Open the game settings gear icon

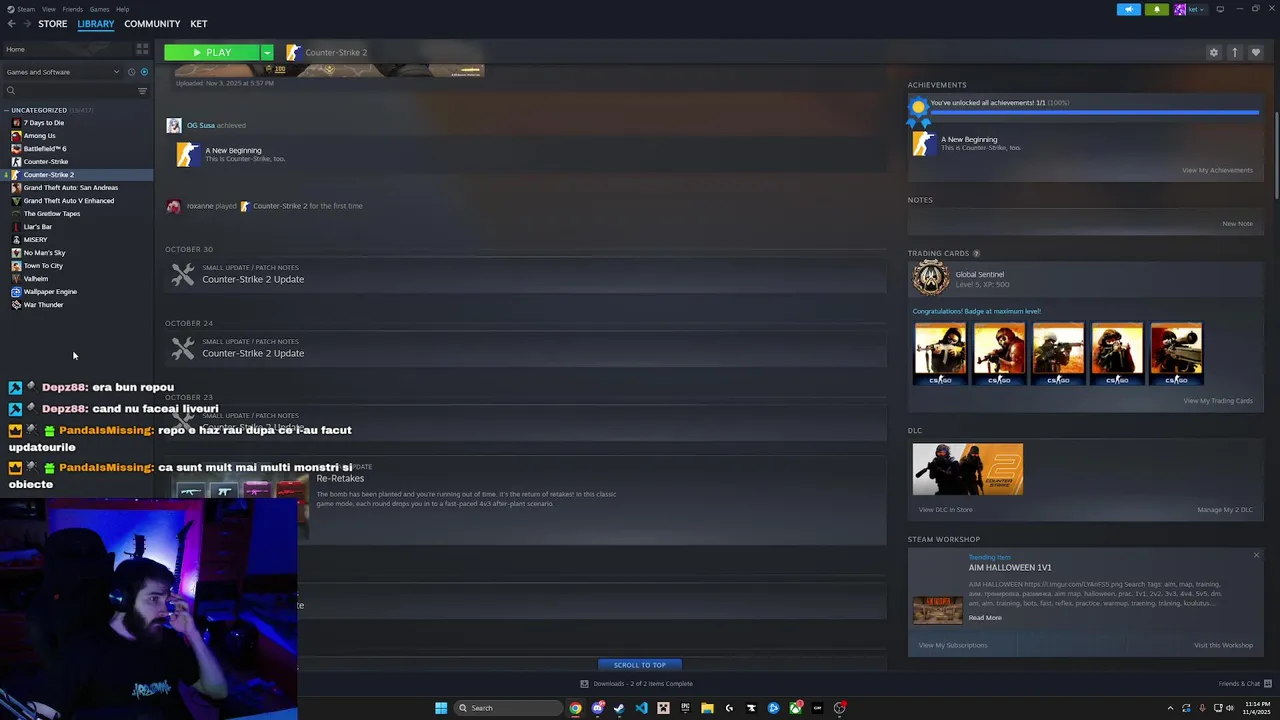click(x=1214, y=53)
